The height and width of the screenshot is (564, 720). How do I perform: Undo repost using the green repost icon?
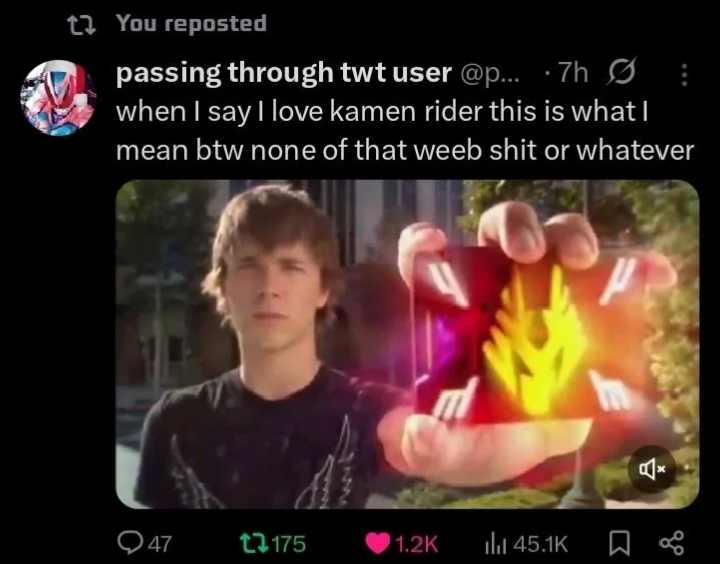tap(253, 544)
